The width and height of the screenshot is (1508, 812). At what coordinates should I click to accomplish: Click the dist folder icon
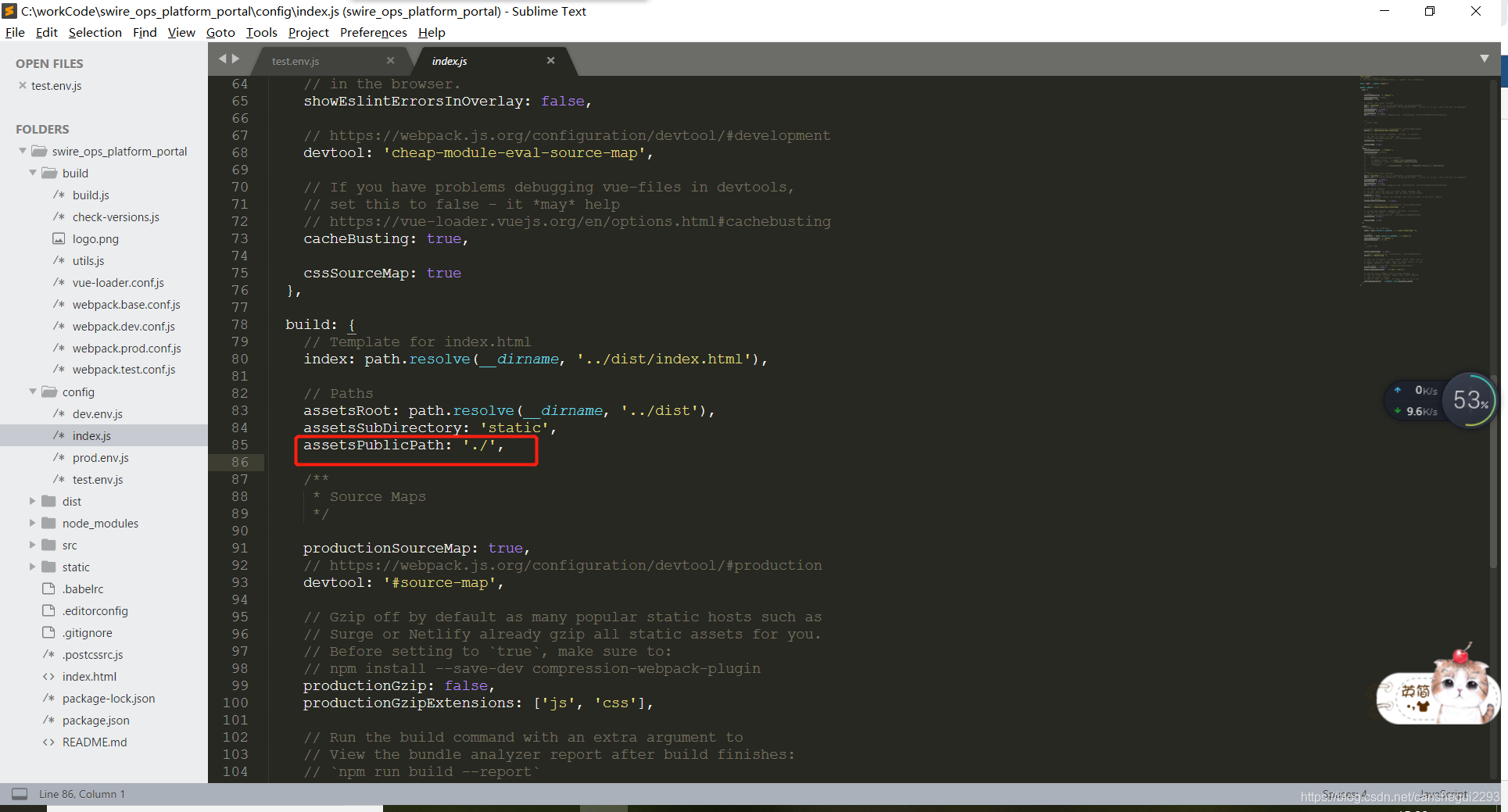[x=48, y=501]
